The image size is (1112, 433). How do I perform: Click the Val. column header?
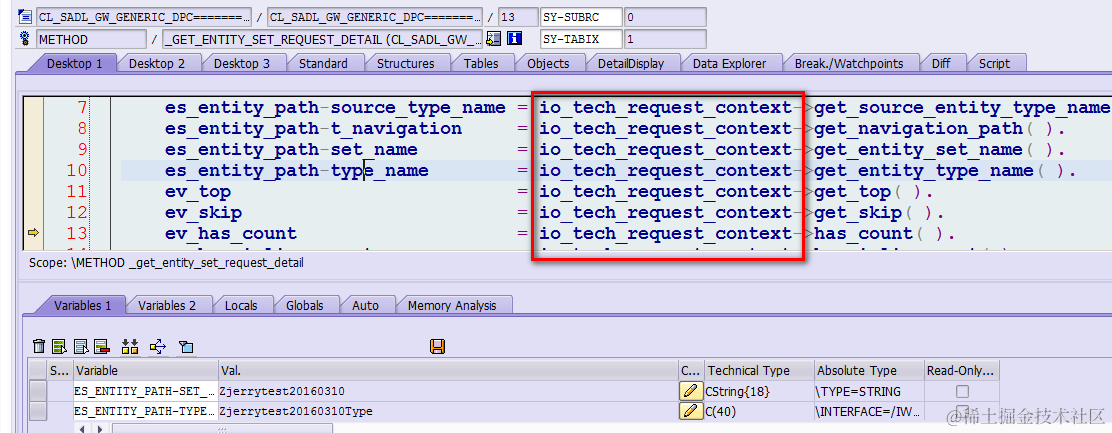coord(448,370)
